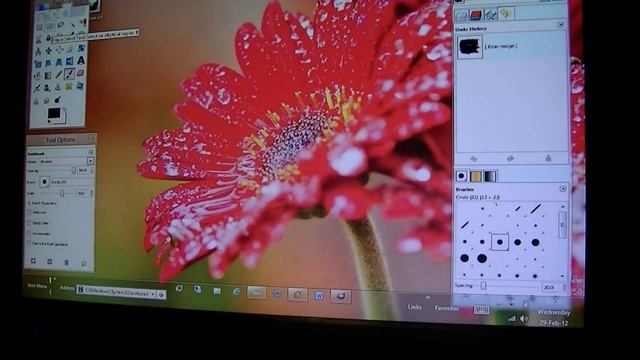Image resolution: width=640 pixels, height=360 pixels.
Task: Click the Undo arrow in Undo History
Action: (x=474, y=158)
